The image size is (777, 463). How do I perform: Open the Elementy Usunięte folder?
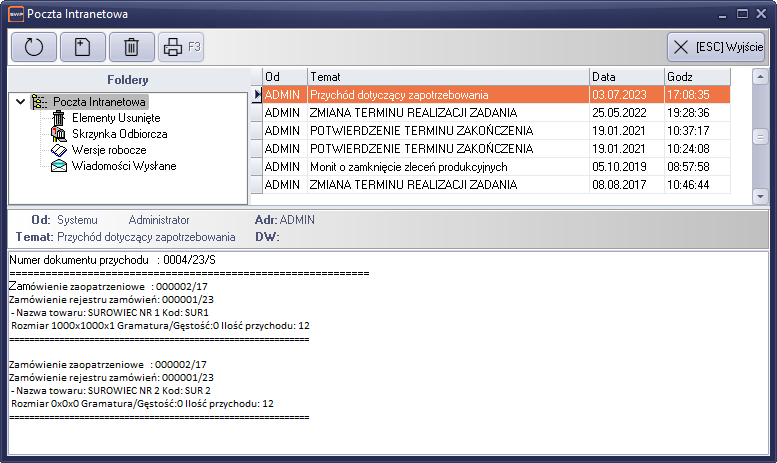(109, 117)
